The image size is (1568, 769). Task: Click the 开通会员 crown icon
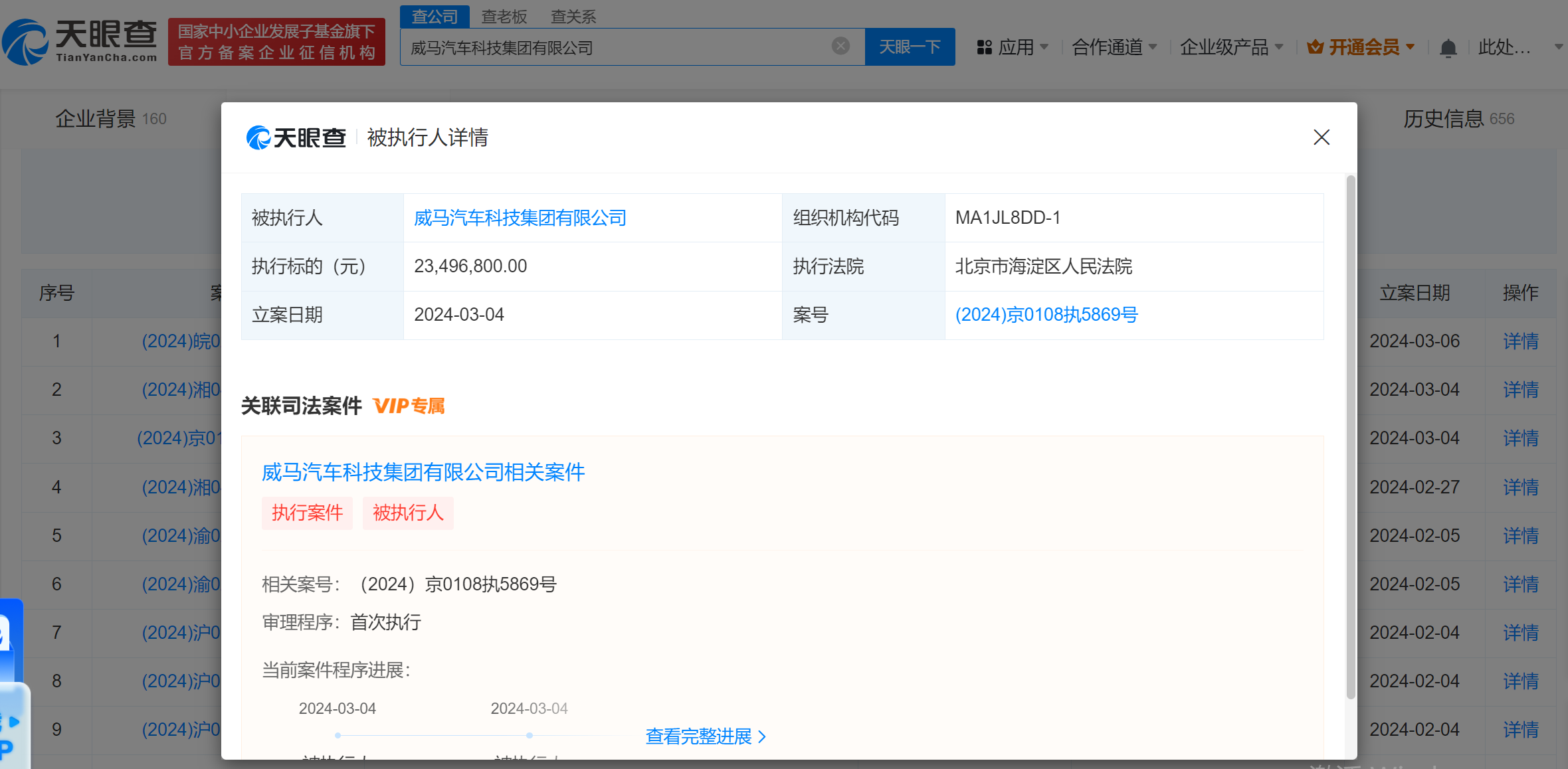[1315, 47]
